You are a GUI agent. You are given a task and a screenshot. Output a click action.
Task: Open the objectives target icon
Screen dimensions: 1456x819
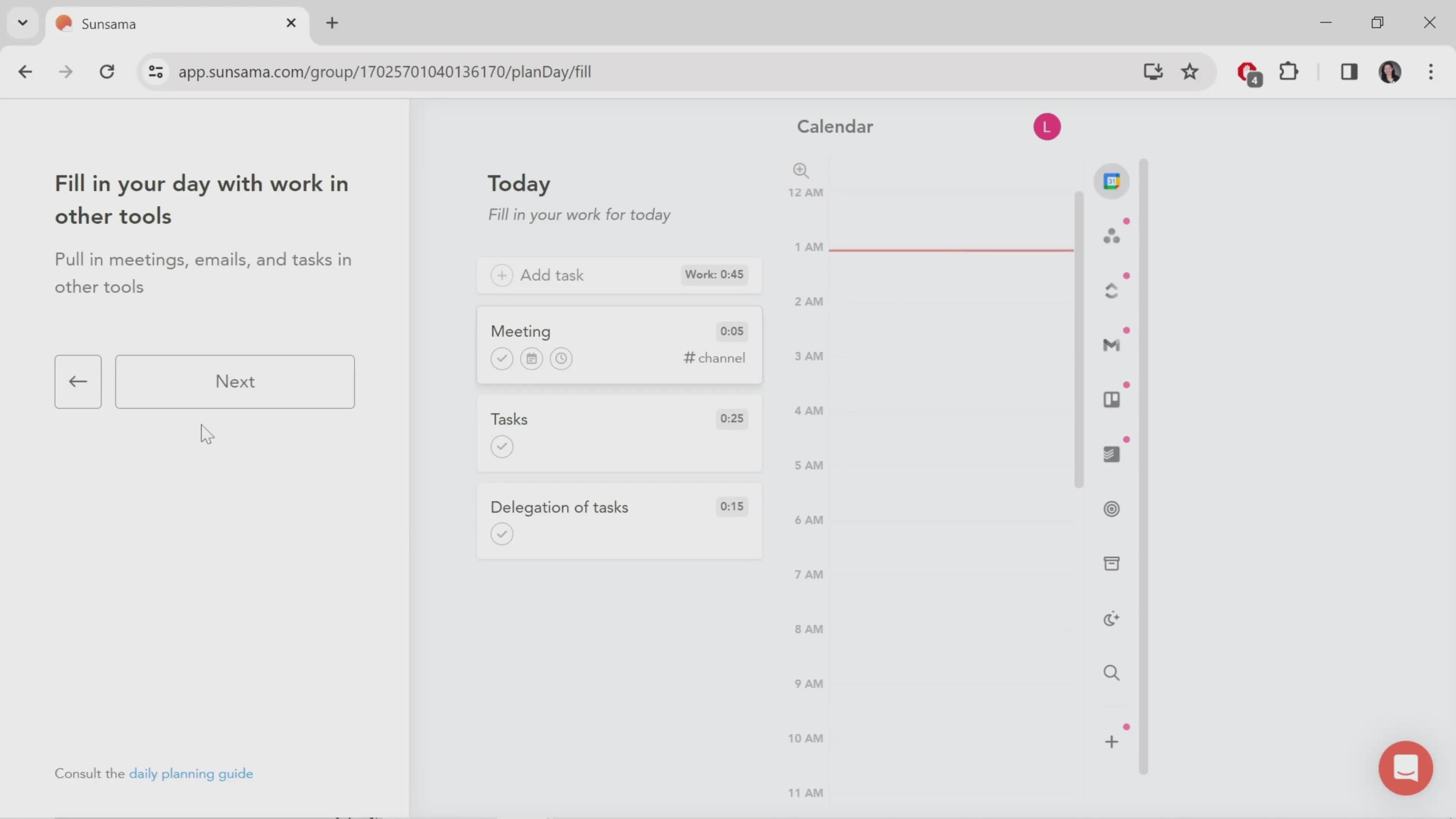(x=1111, y=509)
